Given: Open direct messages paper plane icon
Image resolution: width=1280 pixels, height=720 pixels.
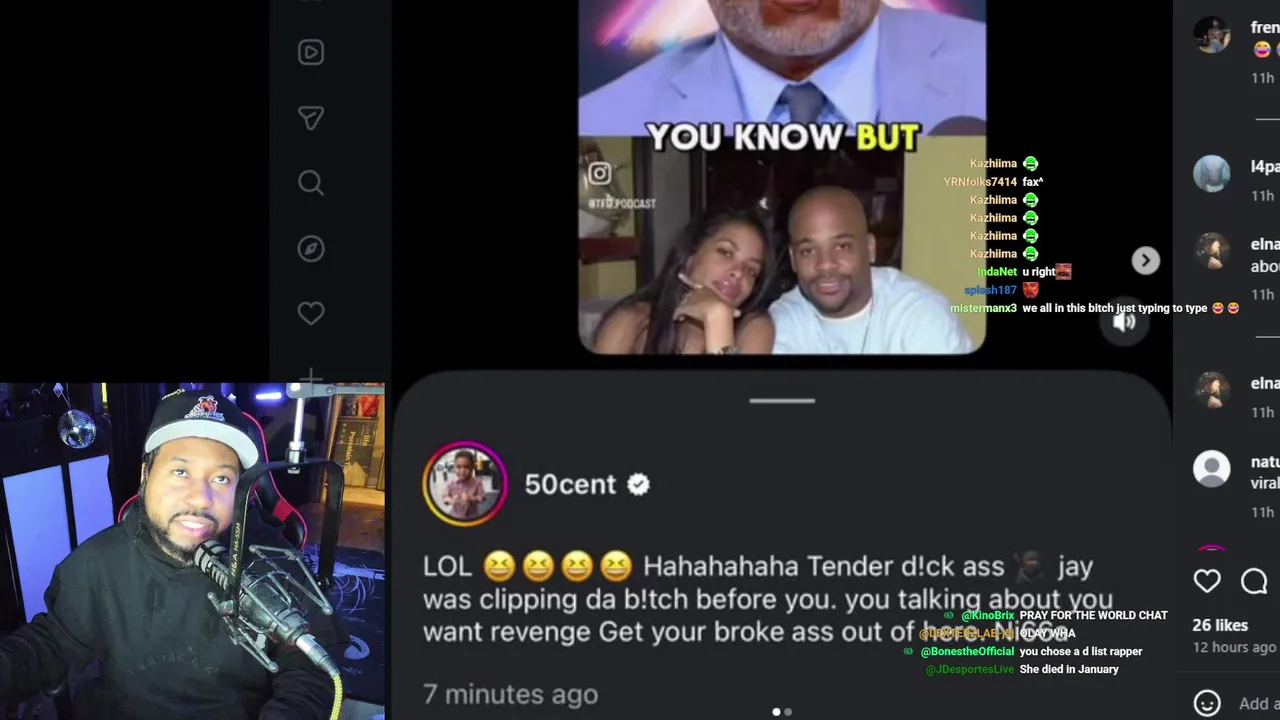Looking at the screenshot, I should tap(311, 118).
